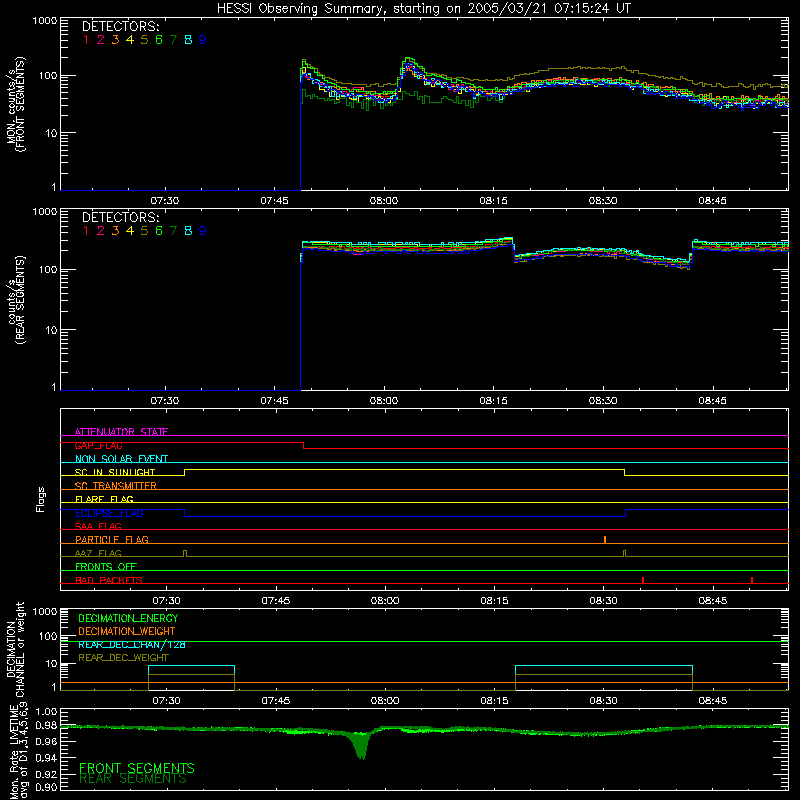
Task: Select the SC_IN_SUNLIGHT flag label
Action: [x=115, y=472]
